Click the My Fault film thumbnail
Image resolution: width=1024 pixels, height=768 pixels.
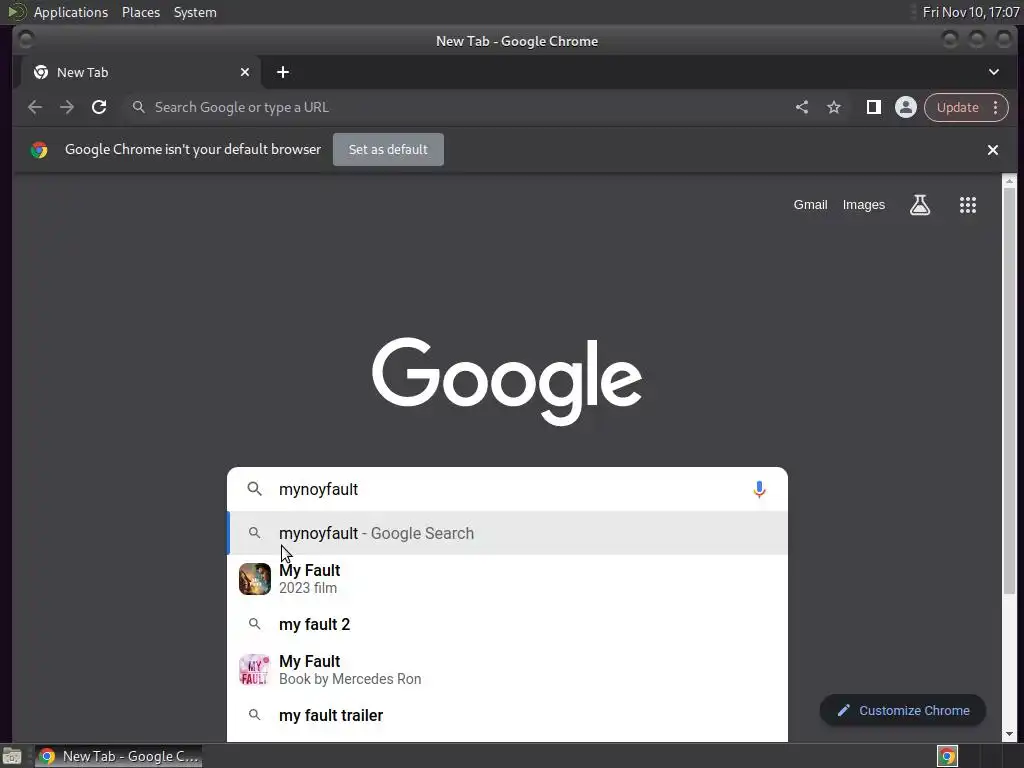255,579
